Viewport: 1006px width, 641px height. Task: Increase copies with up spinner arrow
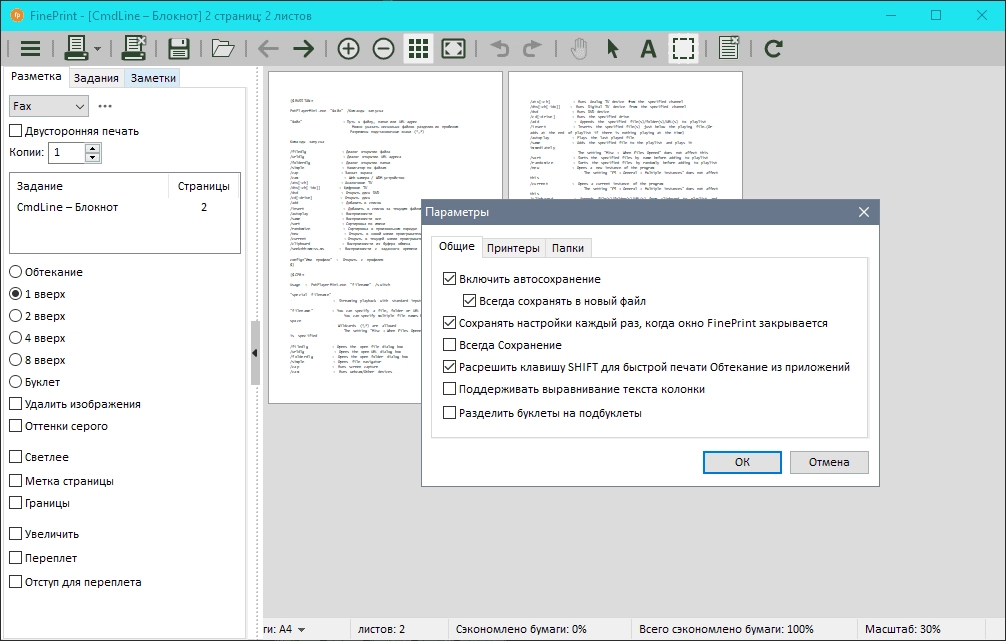[x=93, y=148]
